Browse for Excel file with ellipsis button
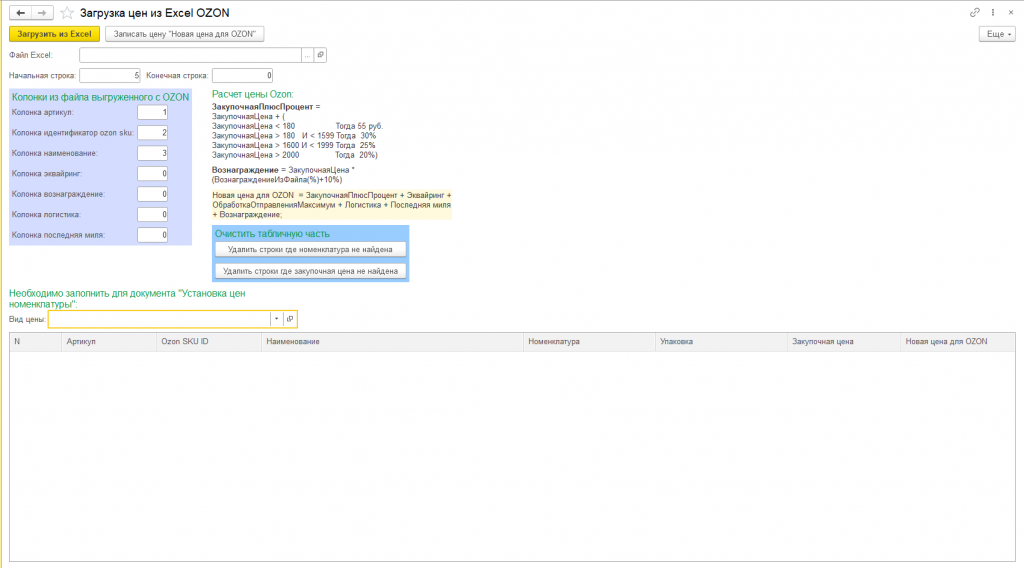1024x568 pixels. [x=307, y=55]
